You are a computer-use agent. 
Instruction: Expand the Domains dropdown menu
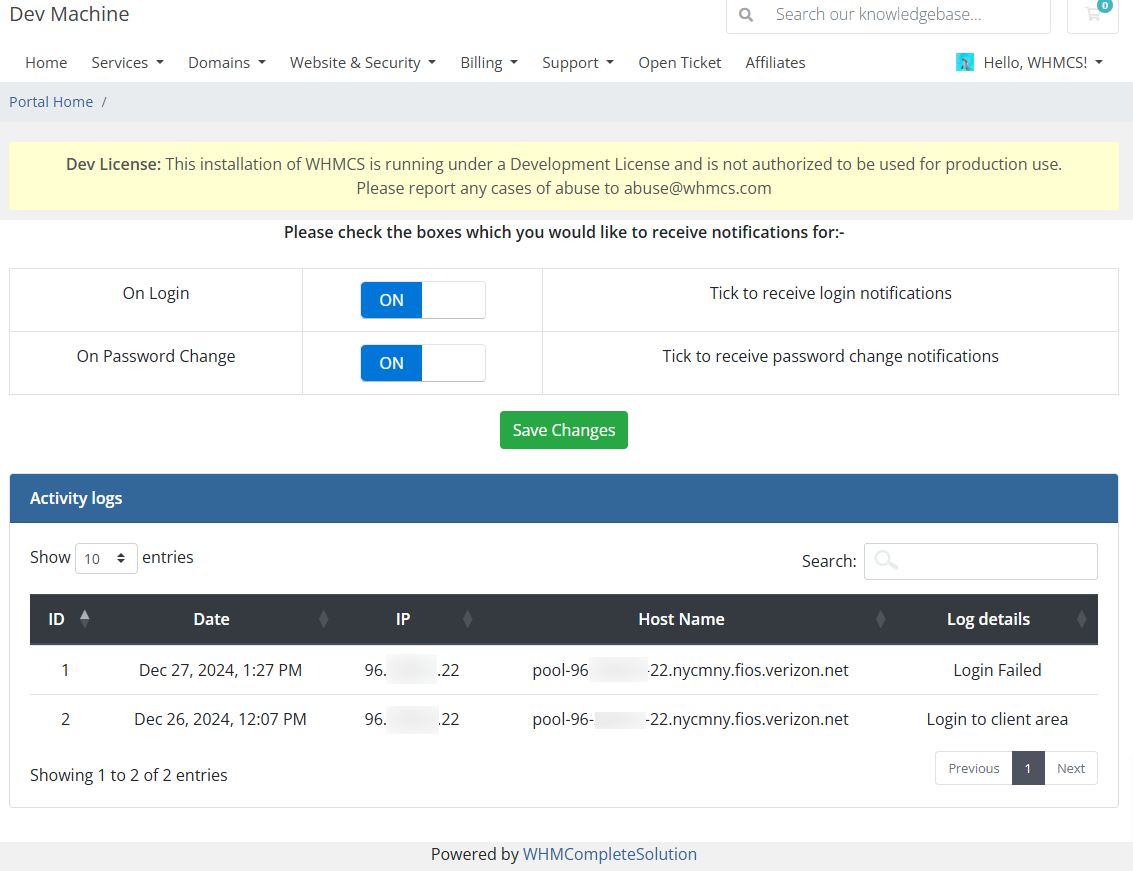click(227, 63)
